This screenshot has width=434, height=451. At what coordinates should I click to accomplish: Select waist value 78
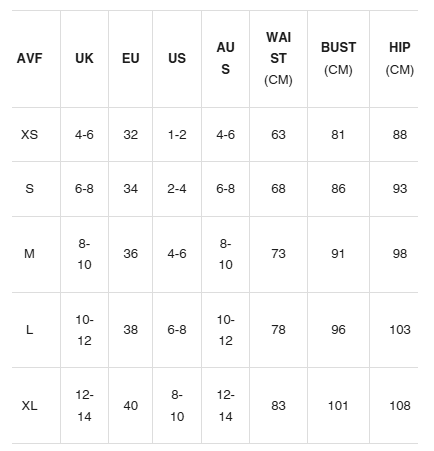(278, 330)
